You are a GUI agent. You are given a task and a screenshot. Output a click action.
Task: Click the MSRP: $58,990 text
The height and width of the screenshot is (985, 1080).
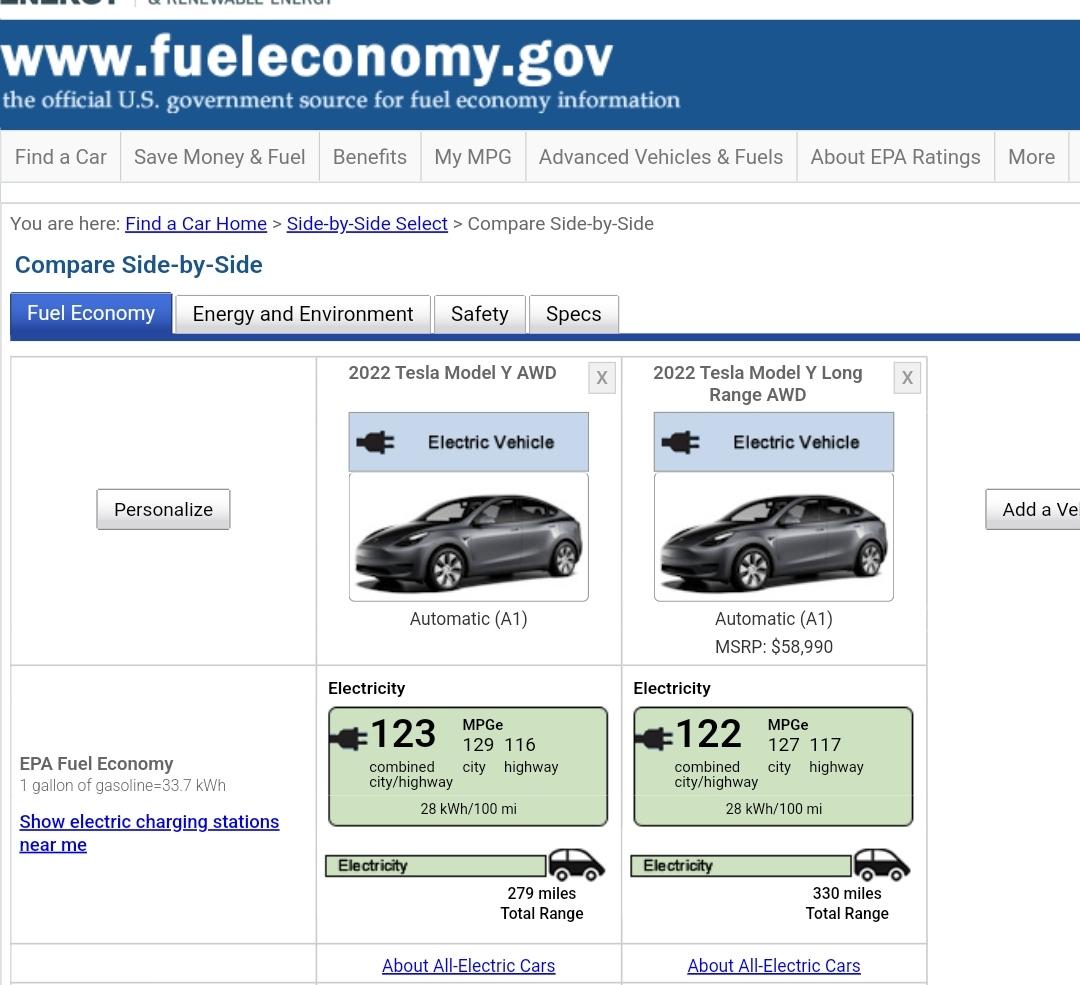[x=773, y=647]
